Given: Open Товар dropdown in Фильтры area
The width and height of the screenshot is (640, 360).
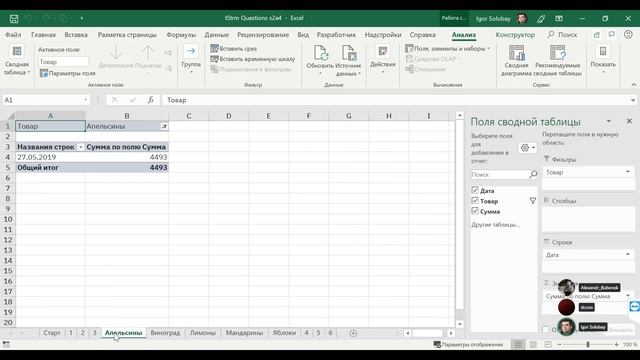Looking at the screenshot, I should (x=628, y=172).
